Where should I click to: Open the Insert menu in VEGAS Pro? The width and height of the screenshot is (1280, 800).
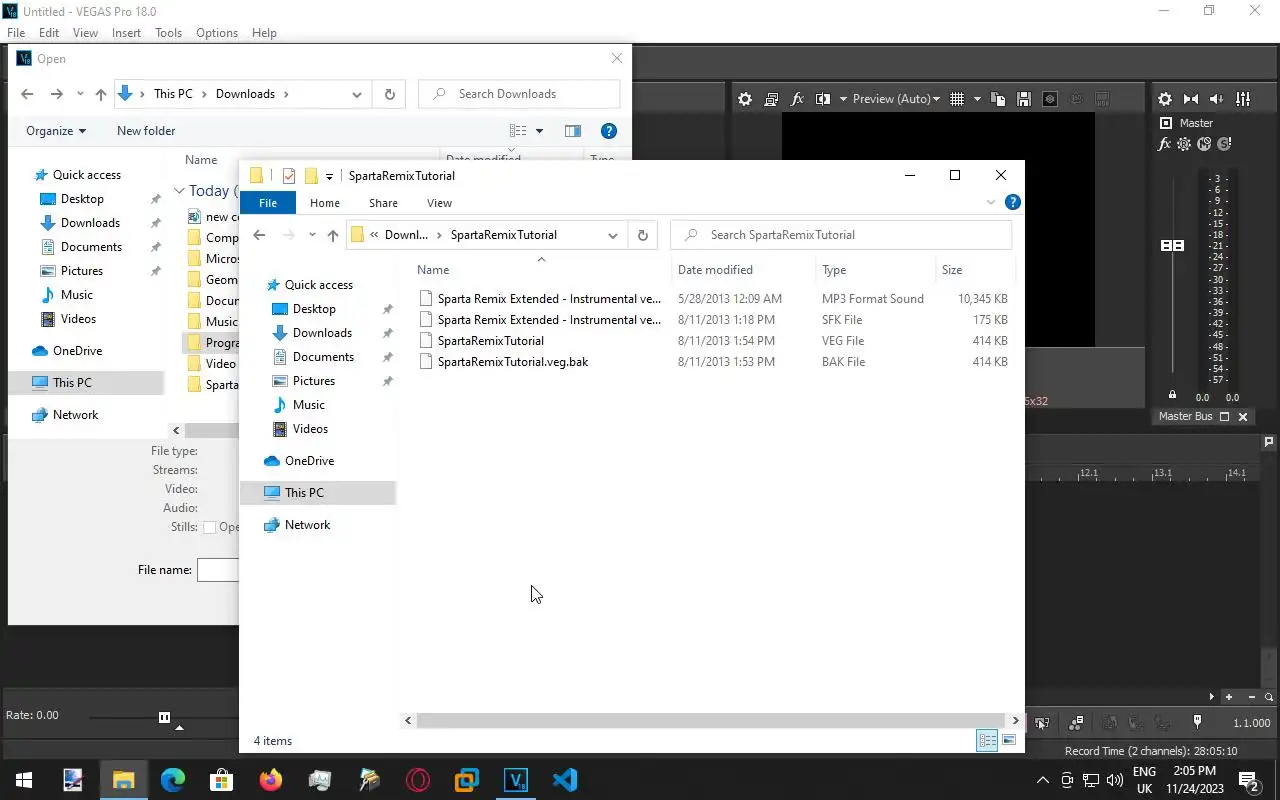126,33
